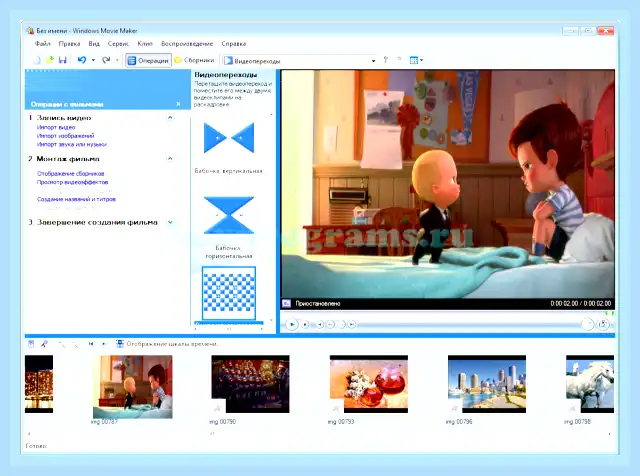This screenshot has height=476, width=640.
Task: Open the narrate timeline microphone icon
Action: tap(44, 344)
